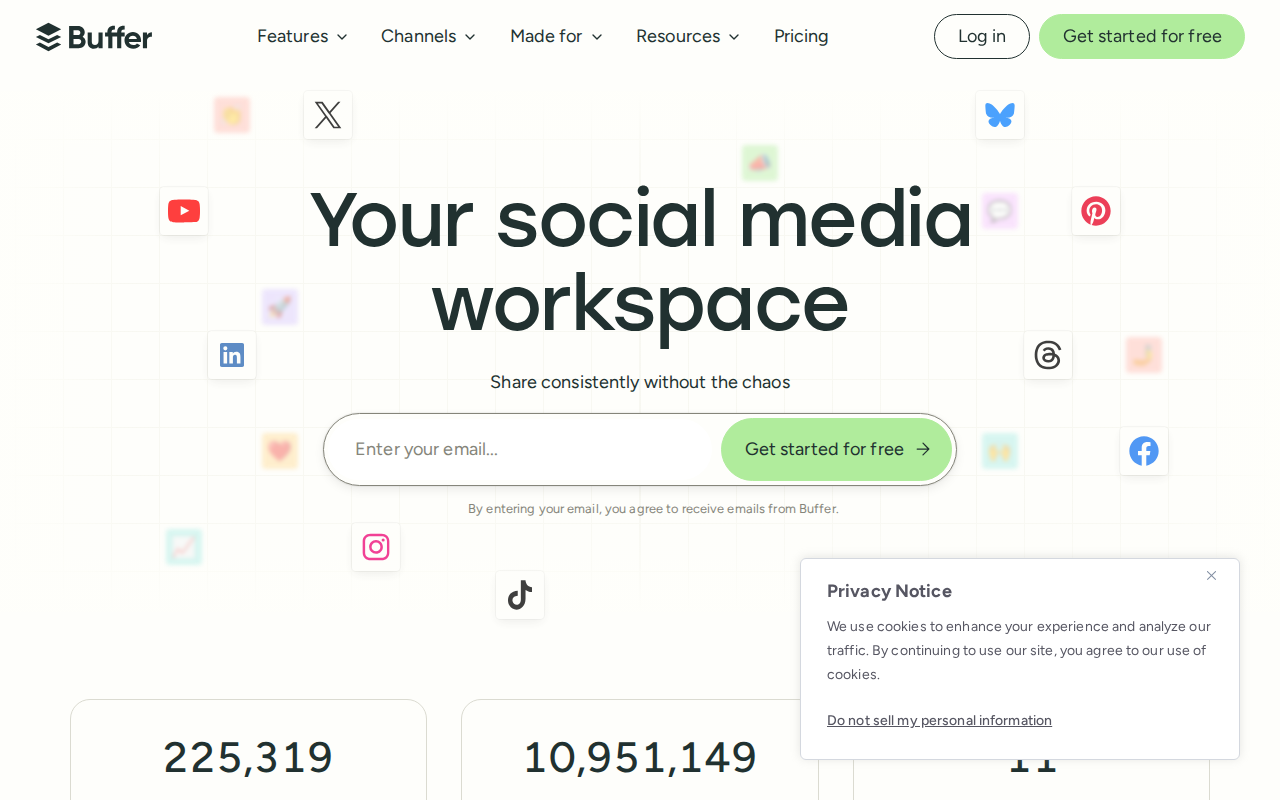This screenshot has height=800, width=1280.
Task: Select the Instagram icon
Action: pyautogui.click(x=375, y=547)
